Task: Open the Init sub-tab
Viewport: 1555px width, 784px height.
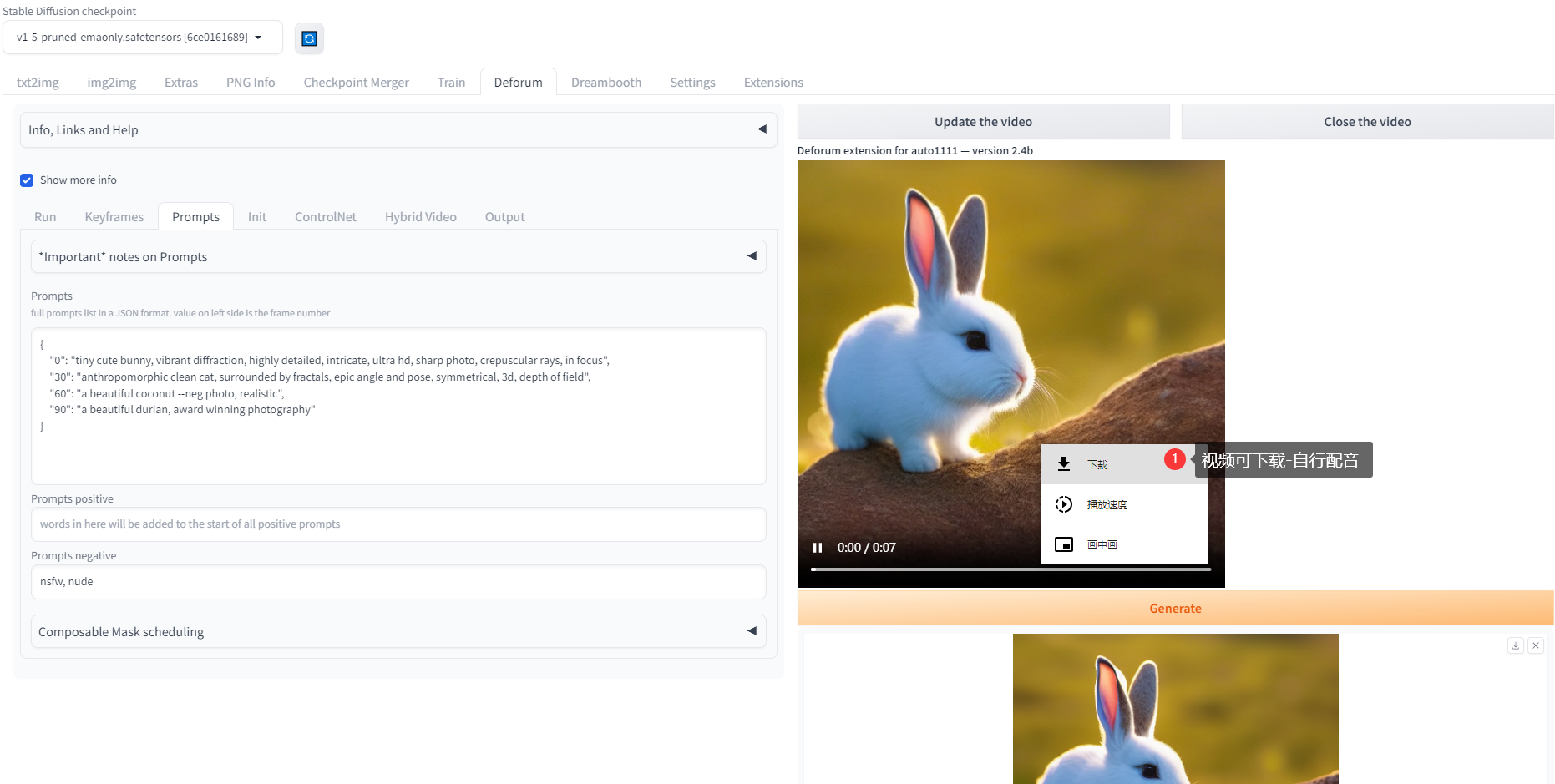Action: 257,217
